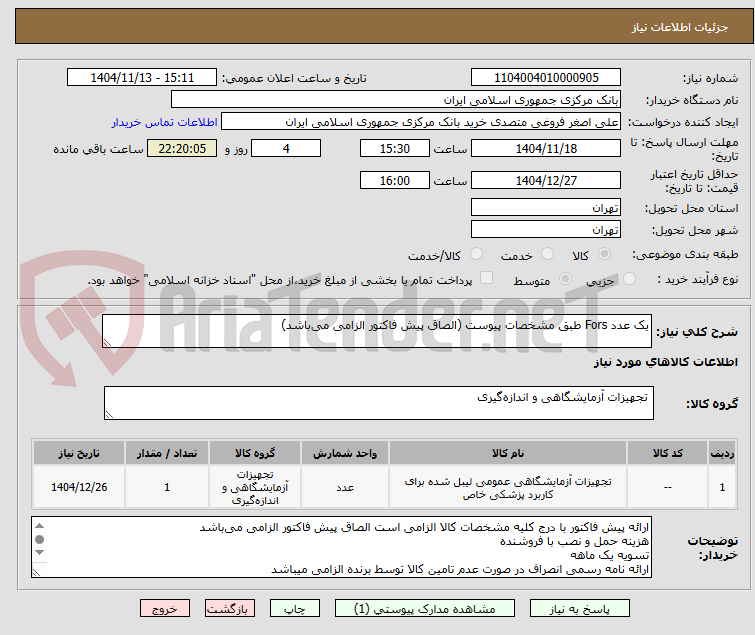Click the گروه کالا table column header
This screenshot has width=755, height=635.
(255, 453)
